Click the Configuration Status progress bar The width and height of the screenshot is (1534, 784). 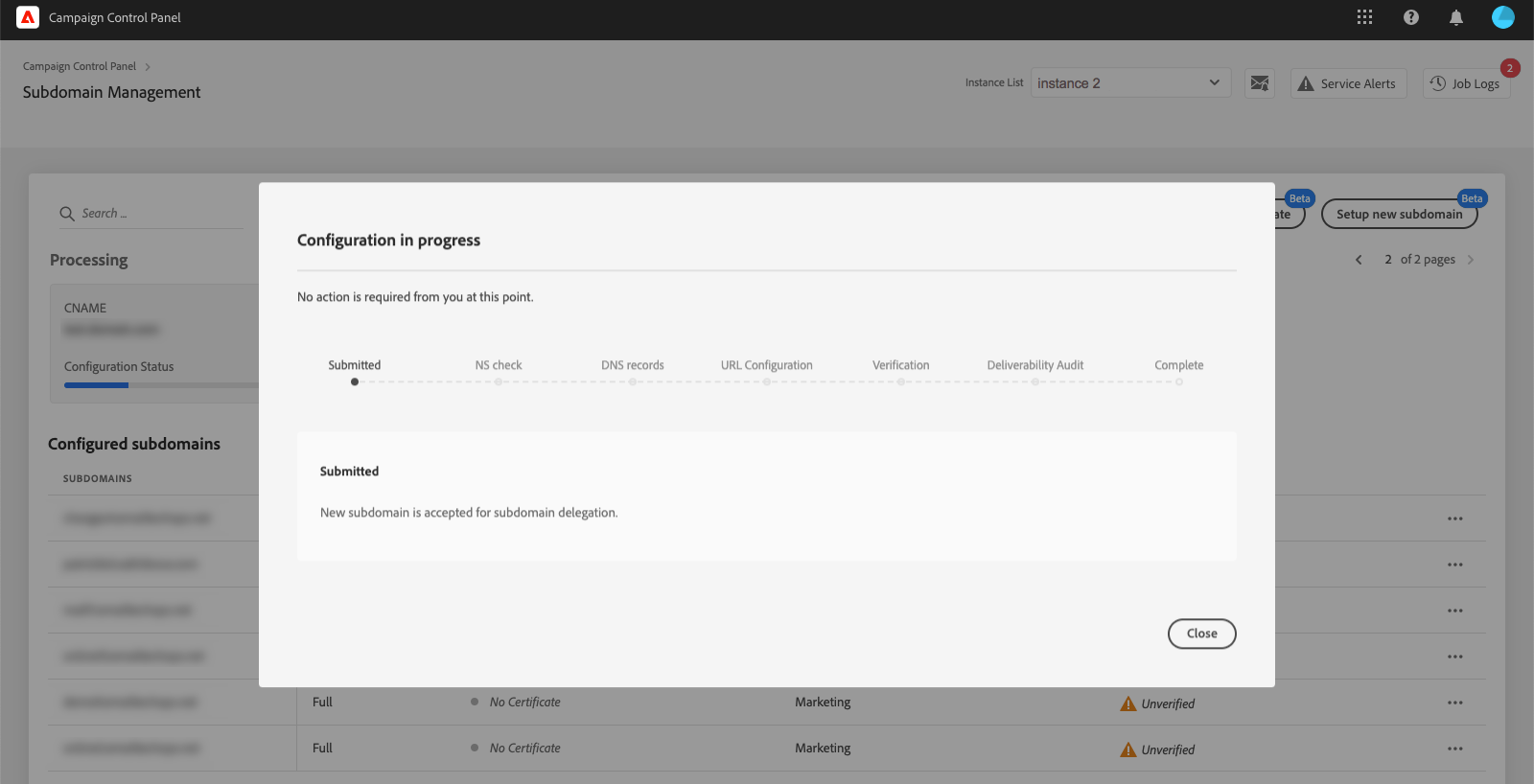[161, 385]
